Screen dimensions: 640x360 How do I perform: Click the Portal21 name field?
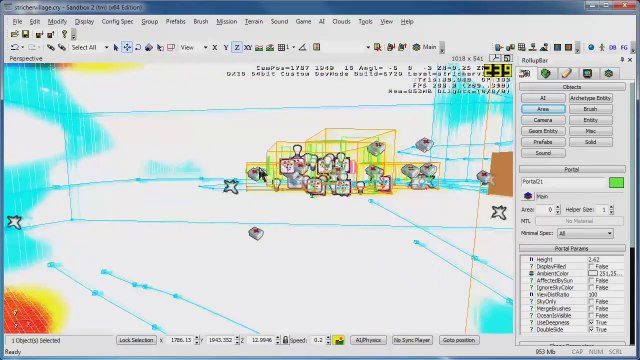[x=563, y=182]
